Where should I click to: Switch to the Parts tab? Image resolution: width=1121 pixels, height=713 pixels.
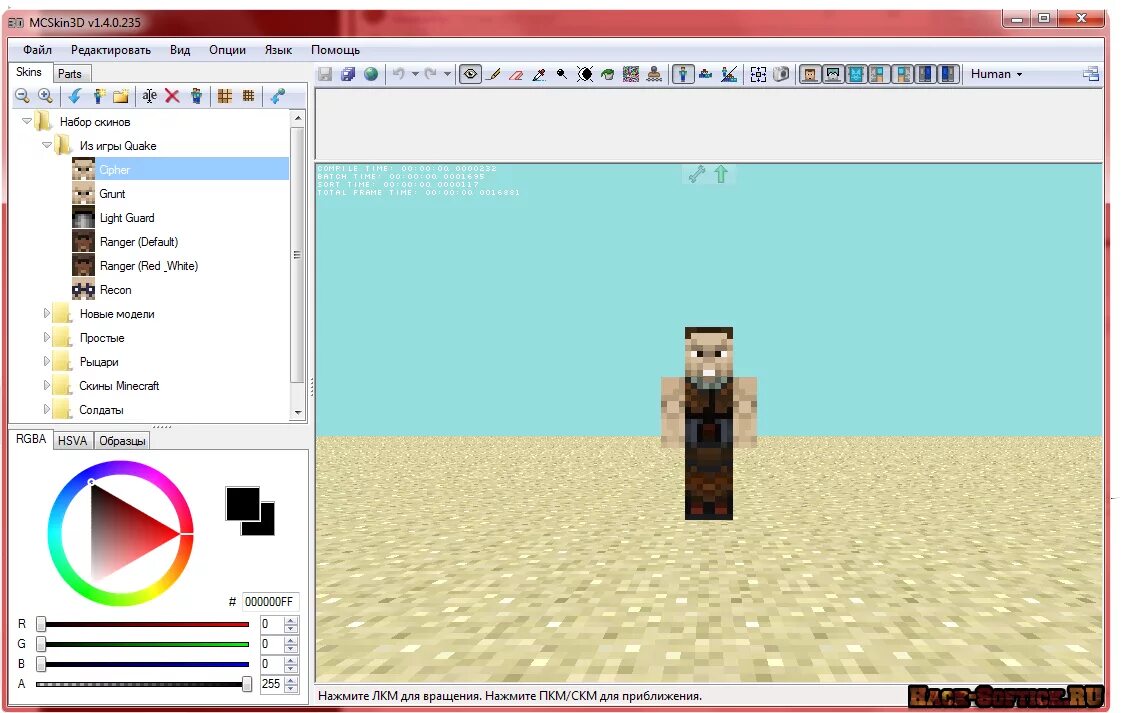[x=70, y=74]
